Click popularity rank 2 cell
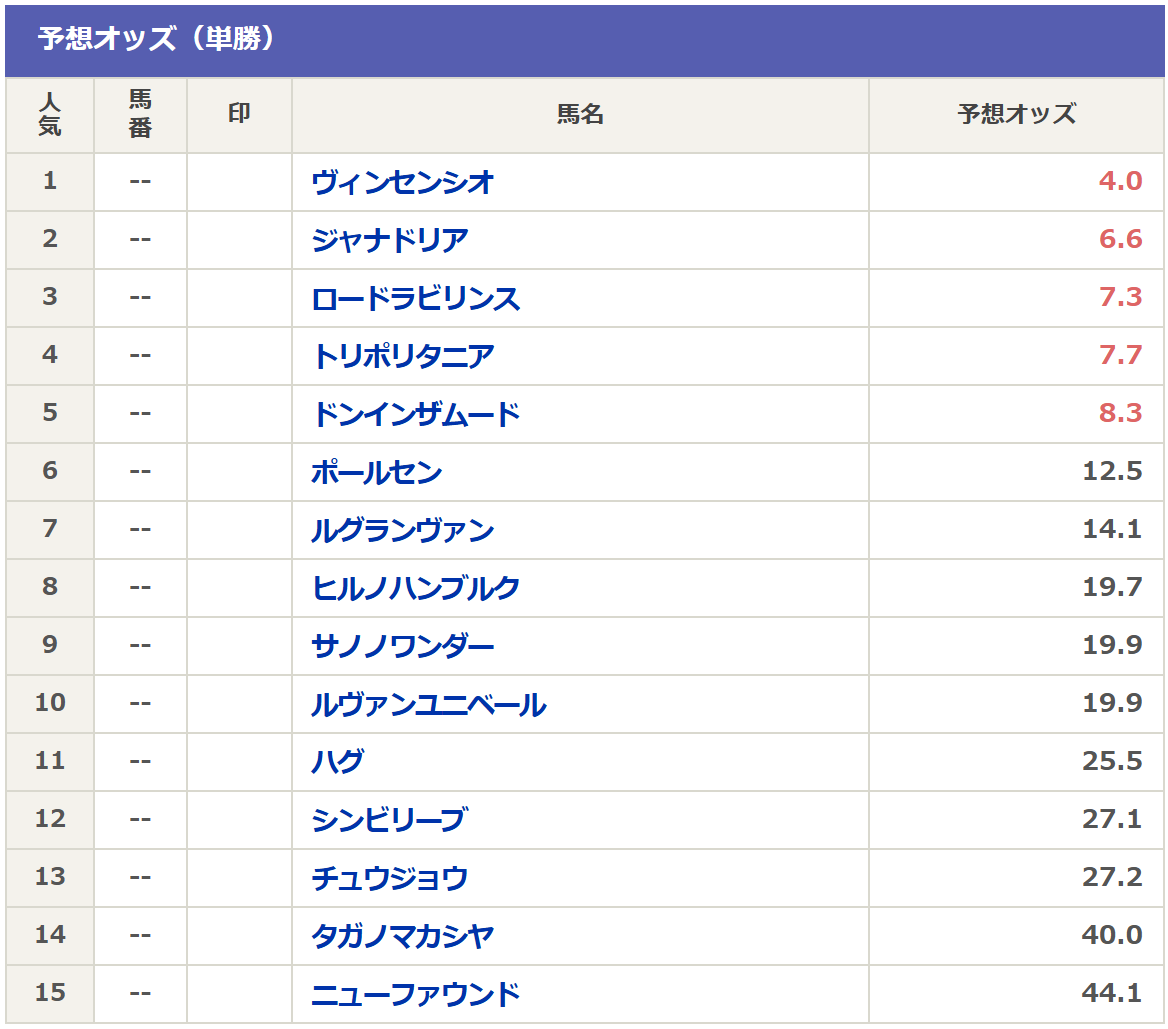This screenshot has width=1168, height=1029. pos(50,239)
